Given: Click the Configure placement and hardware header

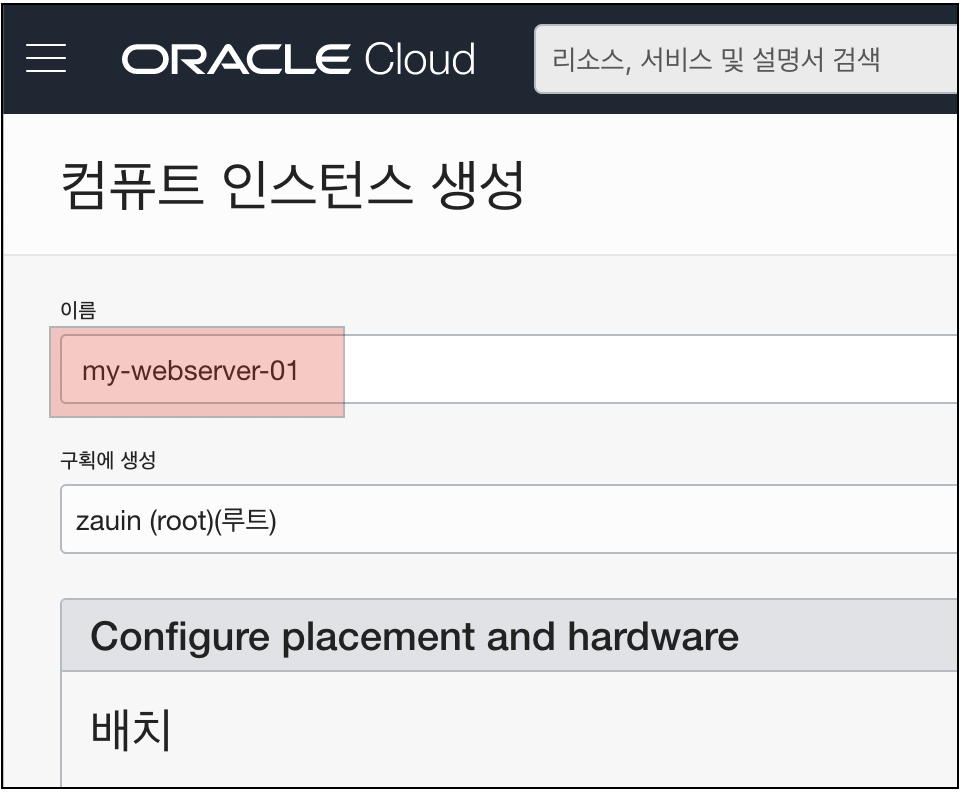Looking at the screenshot, I should coord(509,635).
